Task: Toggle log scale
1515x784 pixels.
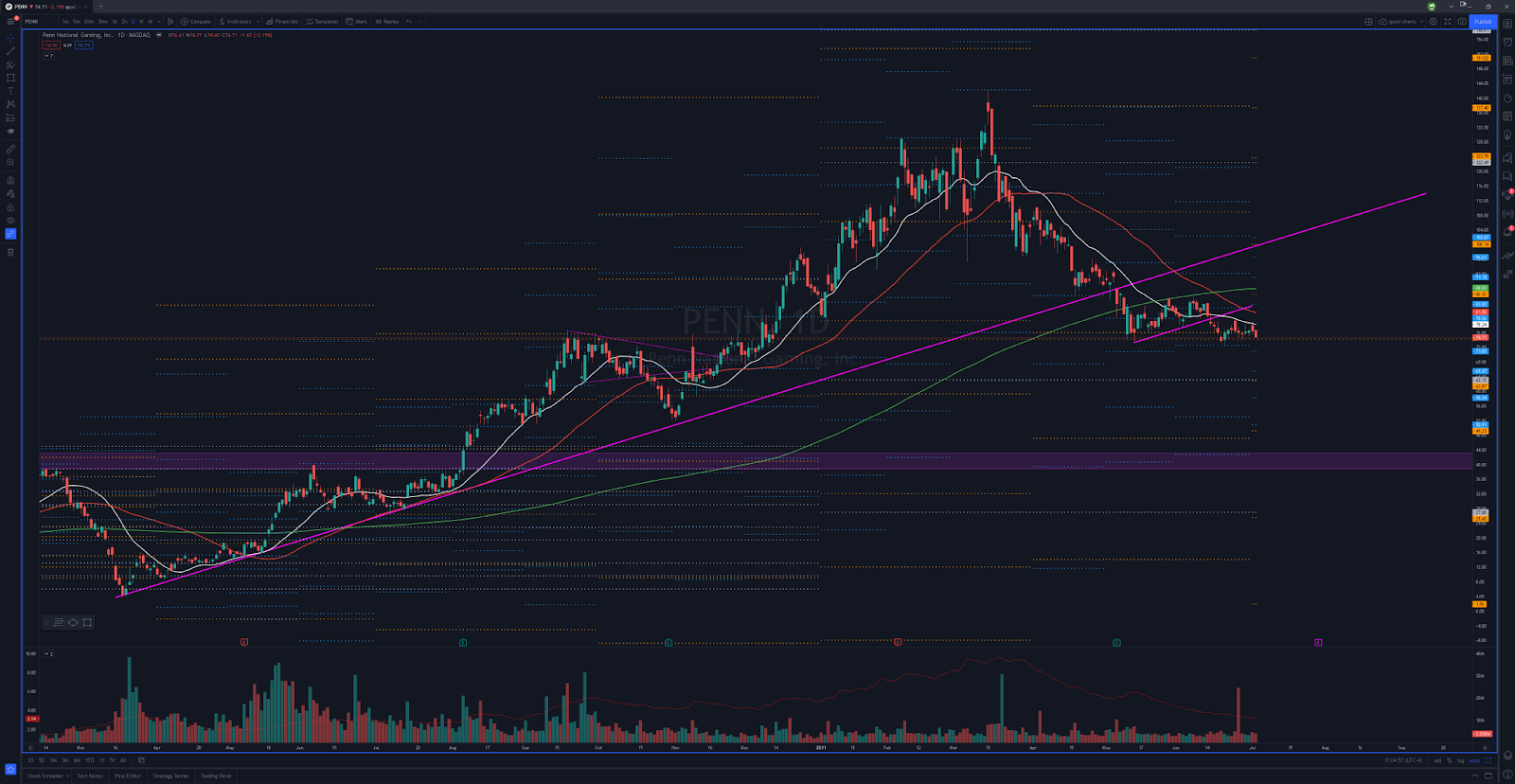Action: tap(1460, 760)
